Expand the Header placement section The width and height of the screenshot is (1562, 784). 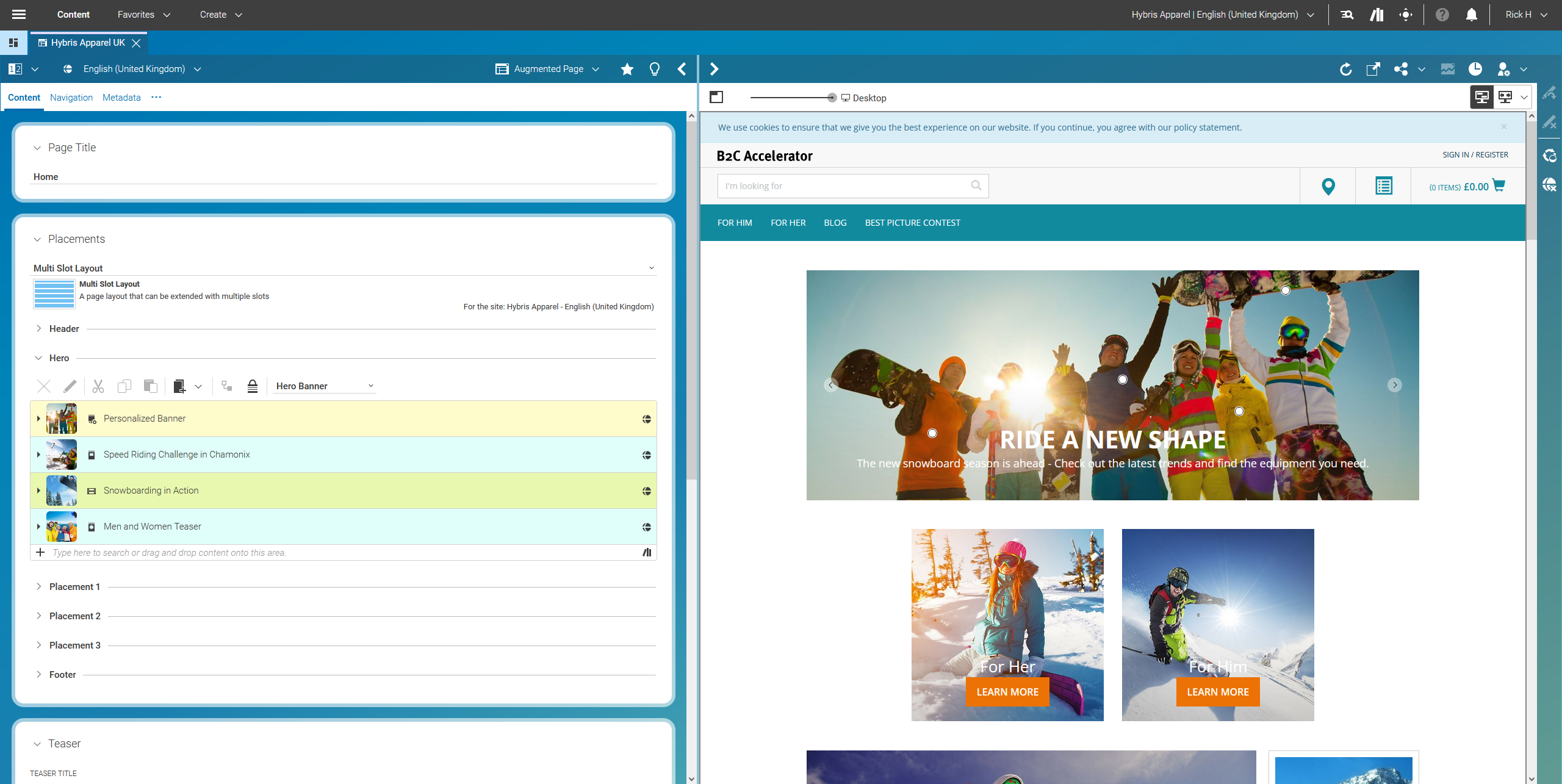(x=40, y=328)
